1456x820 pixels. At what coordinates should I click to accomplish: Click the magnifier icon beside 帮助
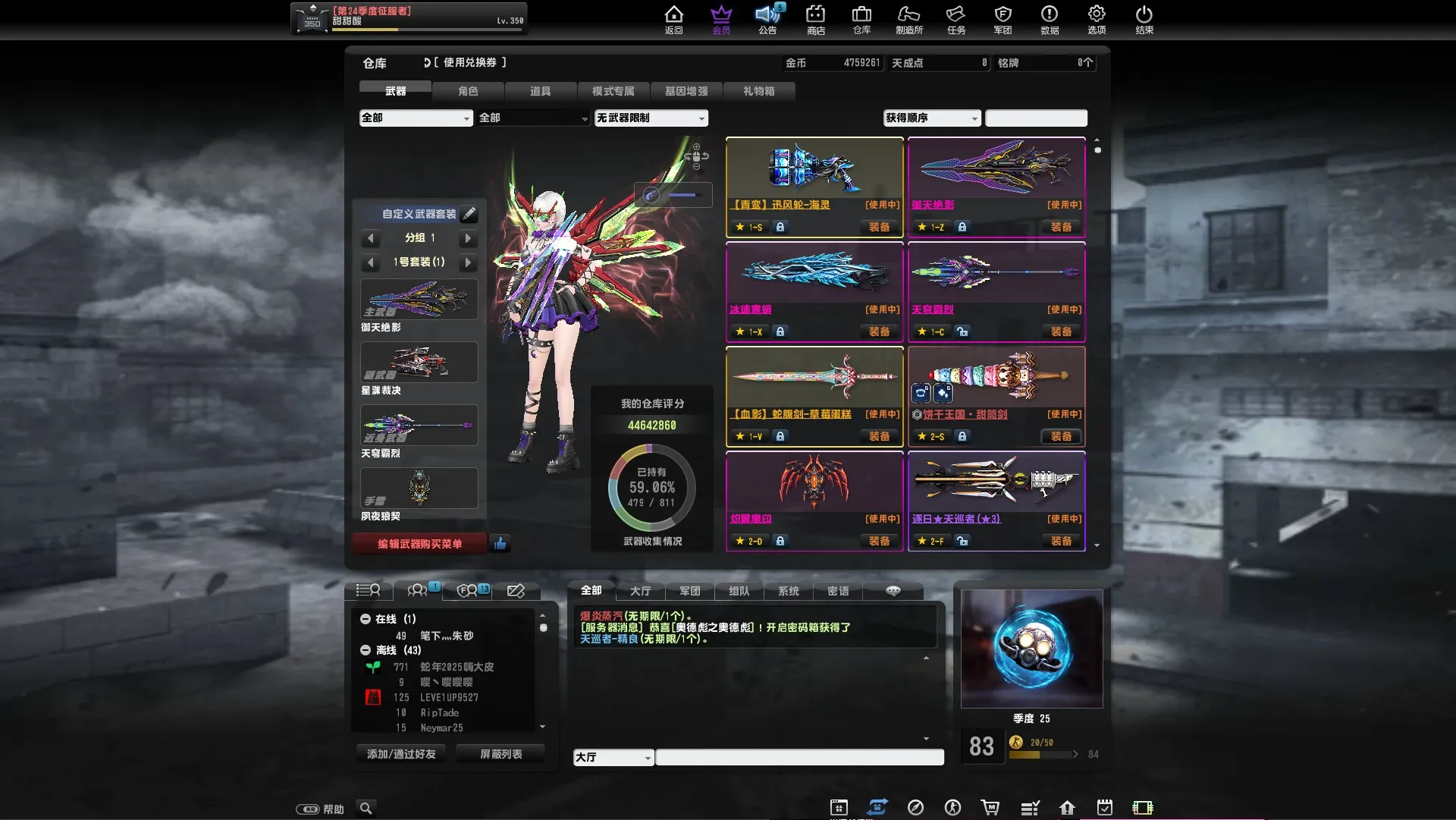366,808
